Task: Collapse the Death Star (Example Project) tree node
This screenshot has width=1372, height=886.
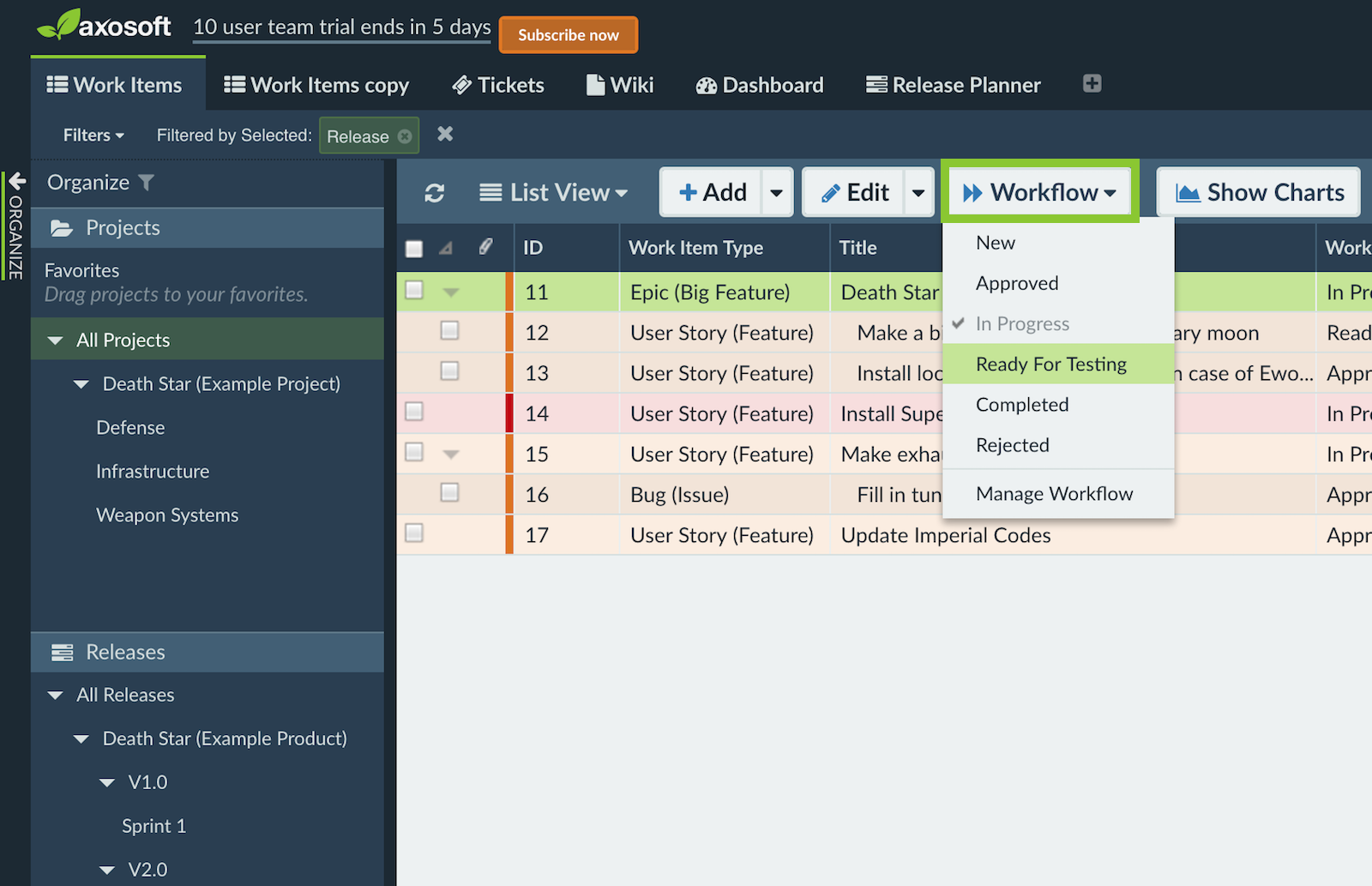Action: point(80,383)
